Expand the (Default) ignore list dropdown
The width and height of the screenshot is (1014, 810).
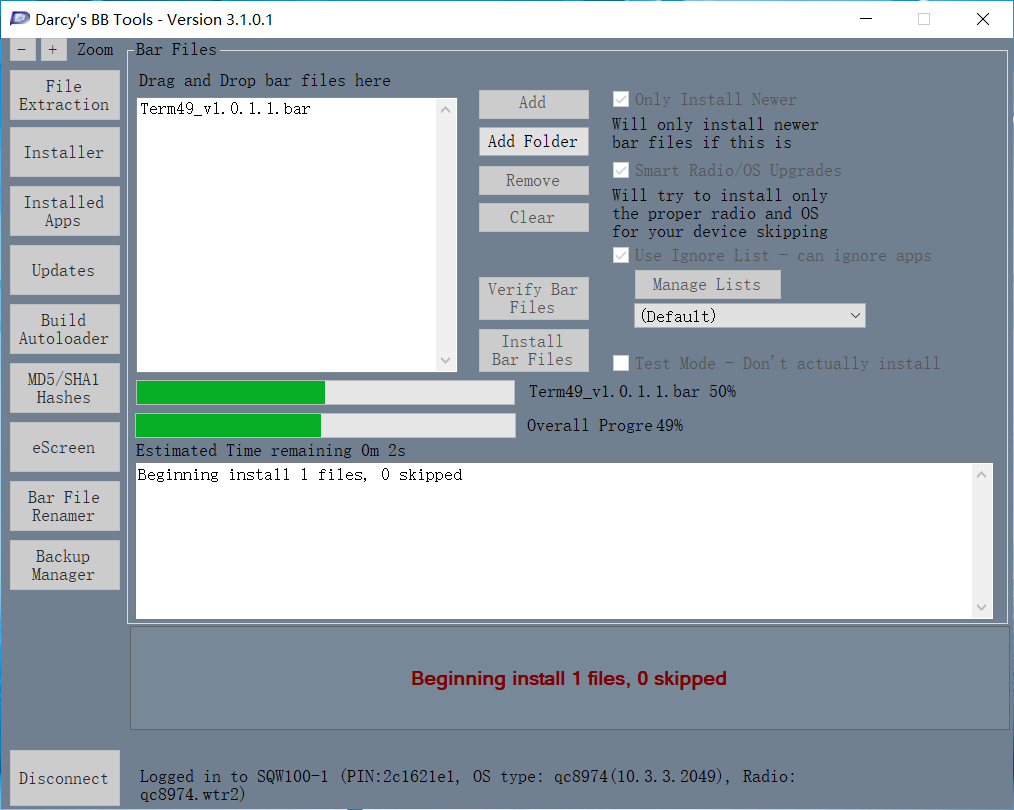pyautogui.click(x=749, y=316)
